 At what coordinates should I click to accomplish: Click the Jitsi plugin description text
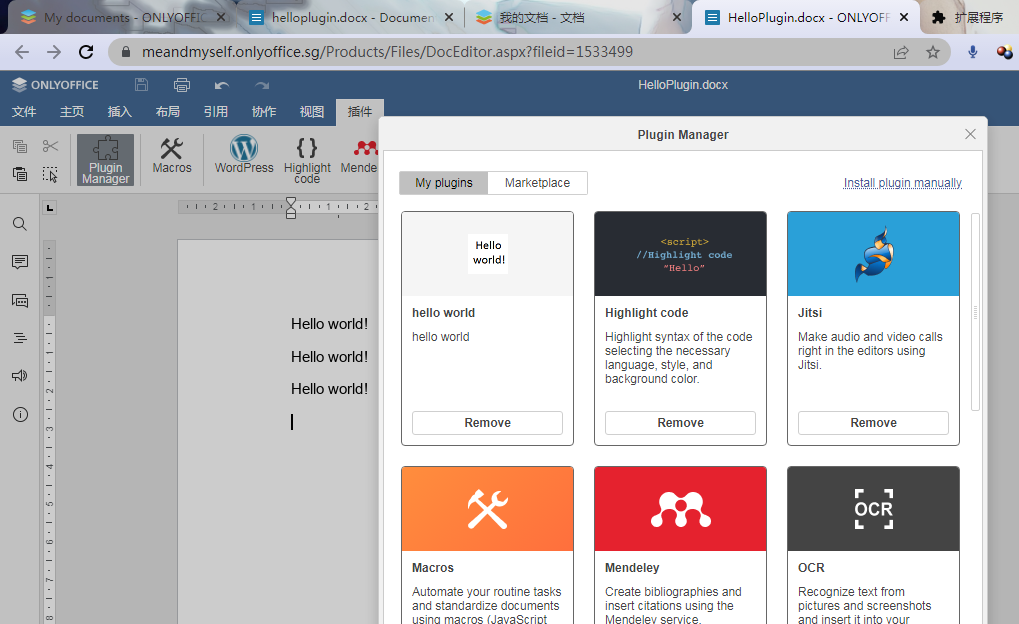click(x=870, y=351)
